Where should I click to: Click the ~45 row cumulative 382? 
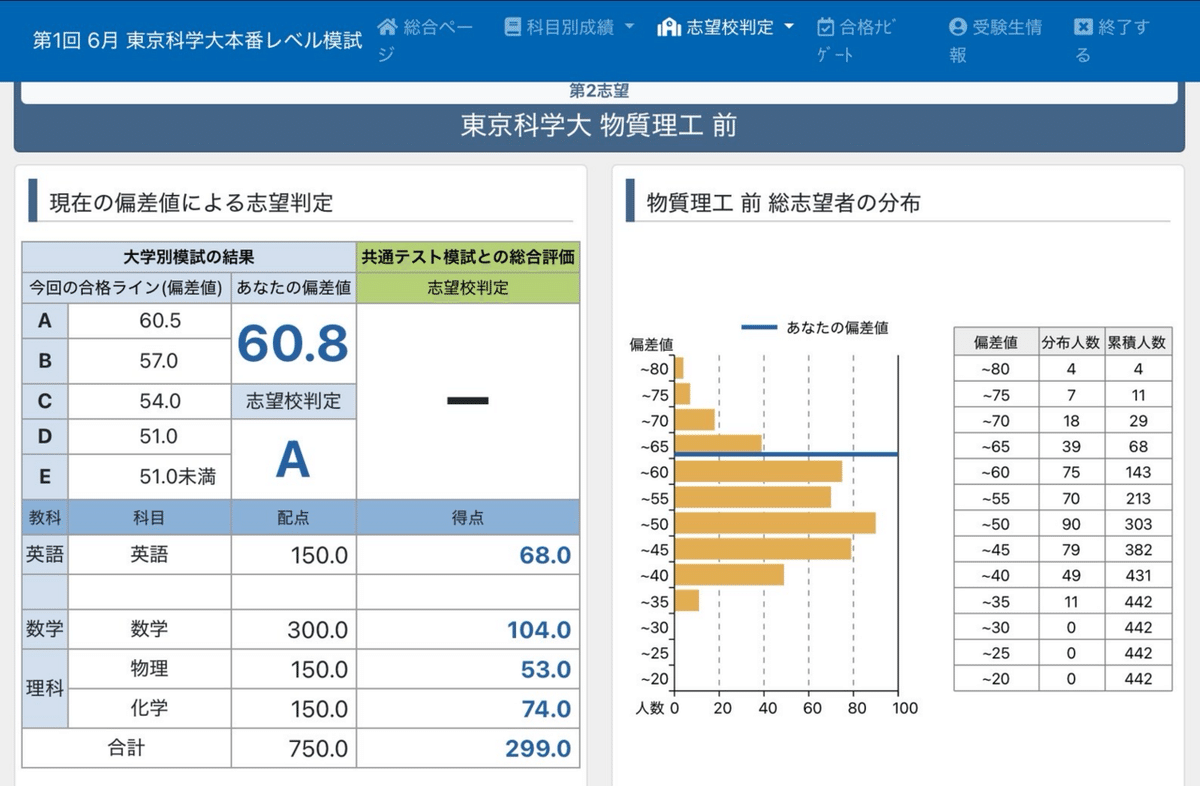pyautogui.click(x=1137, y=550)
